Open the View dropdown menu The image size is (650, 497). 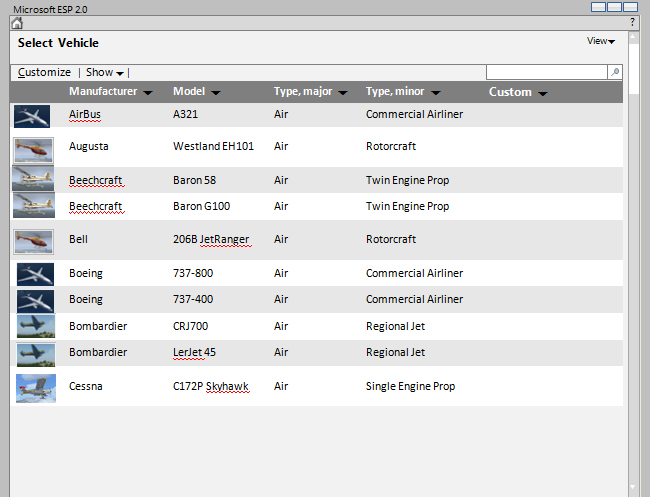[x=601, y=41]
